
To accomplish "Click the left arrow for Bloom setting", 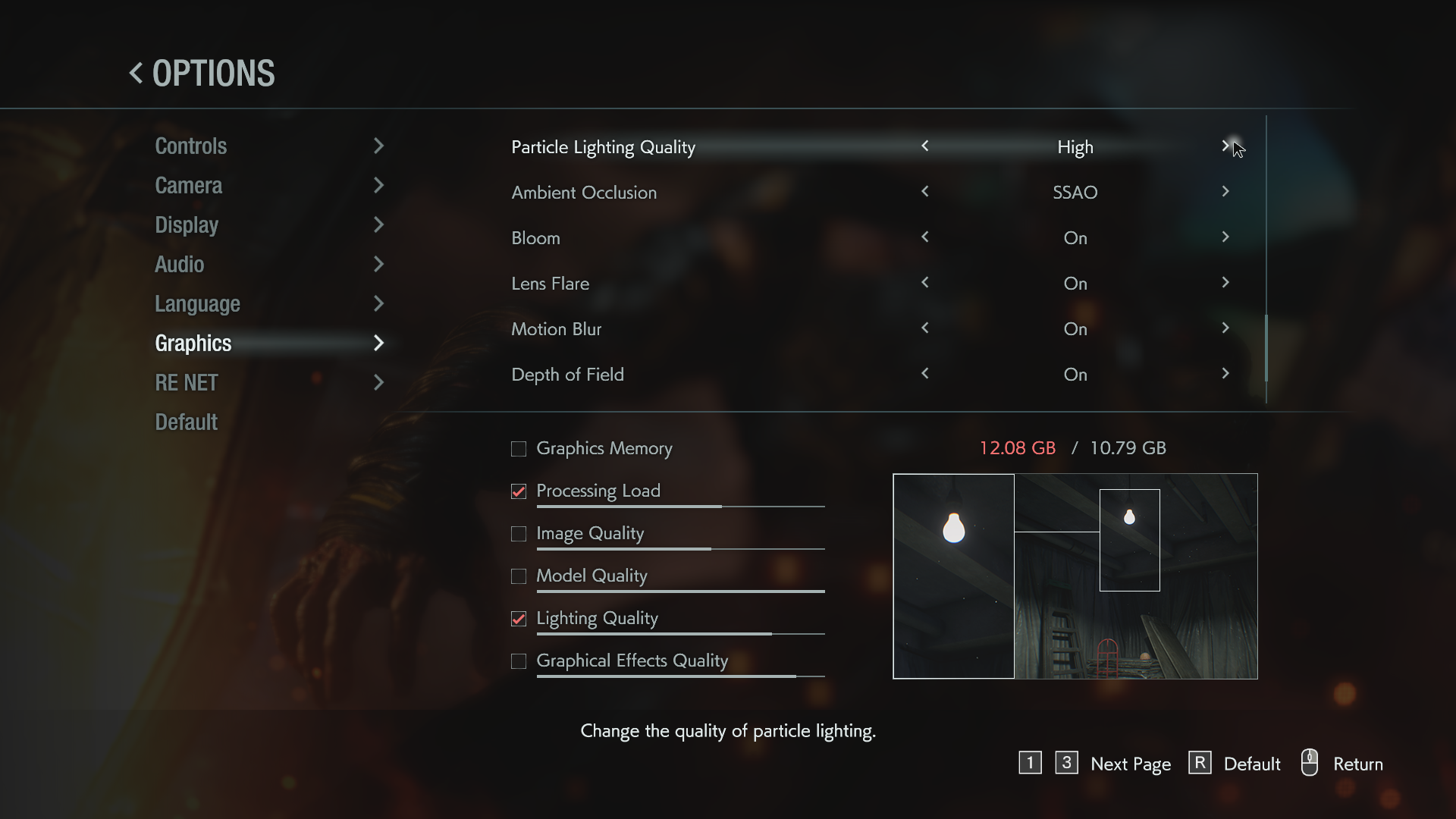I will pos(924,237).
